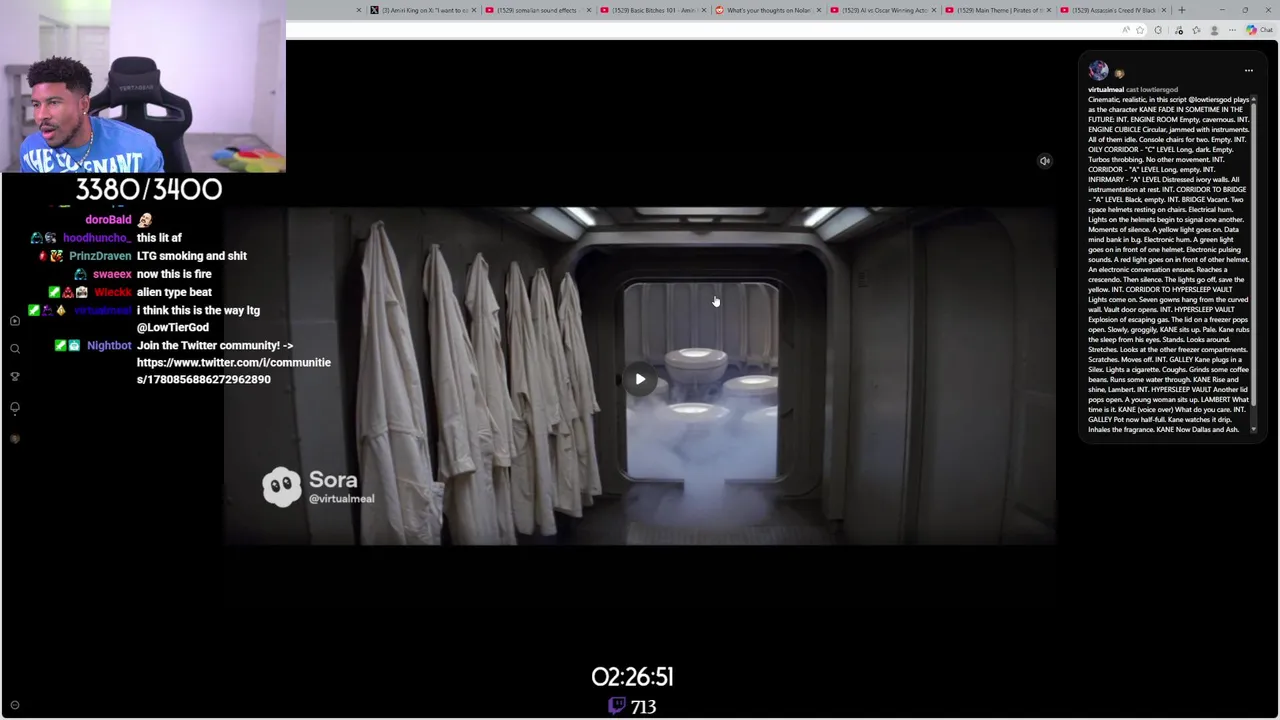Switch to the Main Theme Pirates tab
The height and width of the screenshot is (720, 1280).
(x=998, y=10)
